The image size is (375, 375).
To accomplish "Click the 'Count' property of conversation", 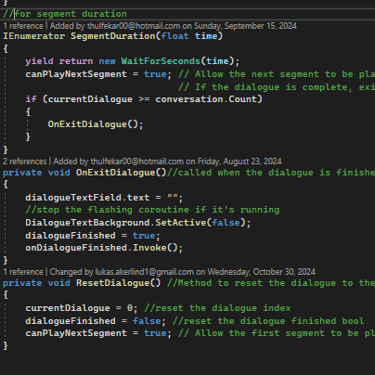I will coord(242,99).
